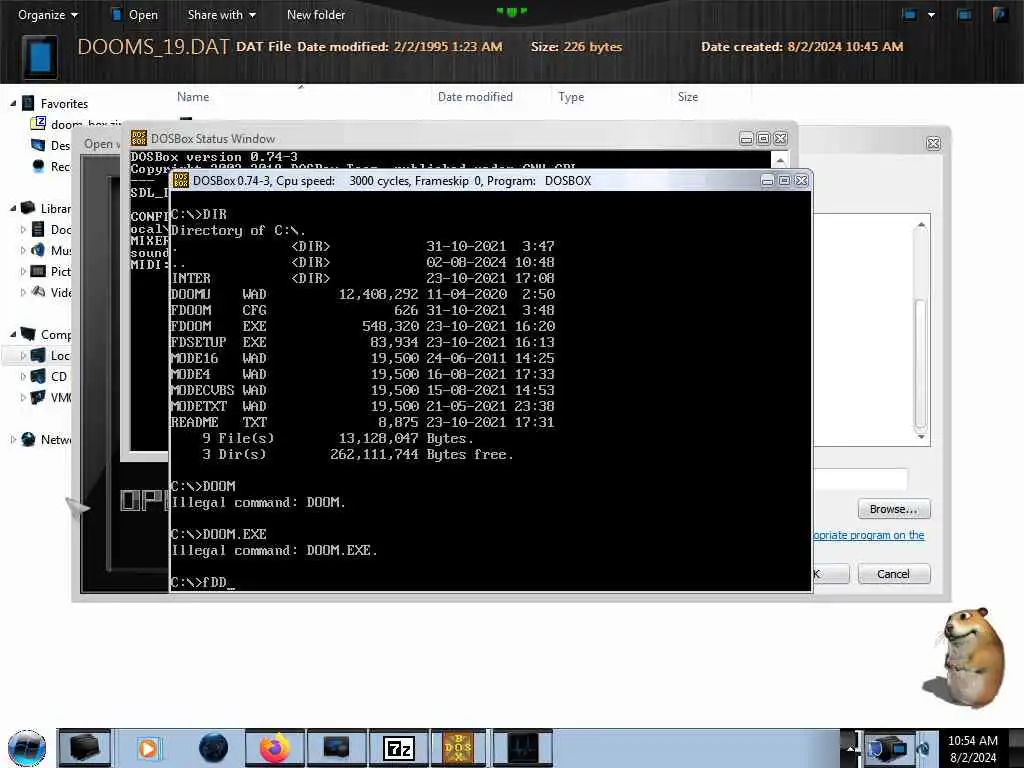Open the Organize dropdown menu

click(48, 14)
